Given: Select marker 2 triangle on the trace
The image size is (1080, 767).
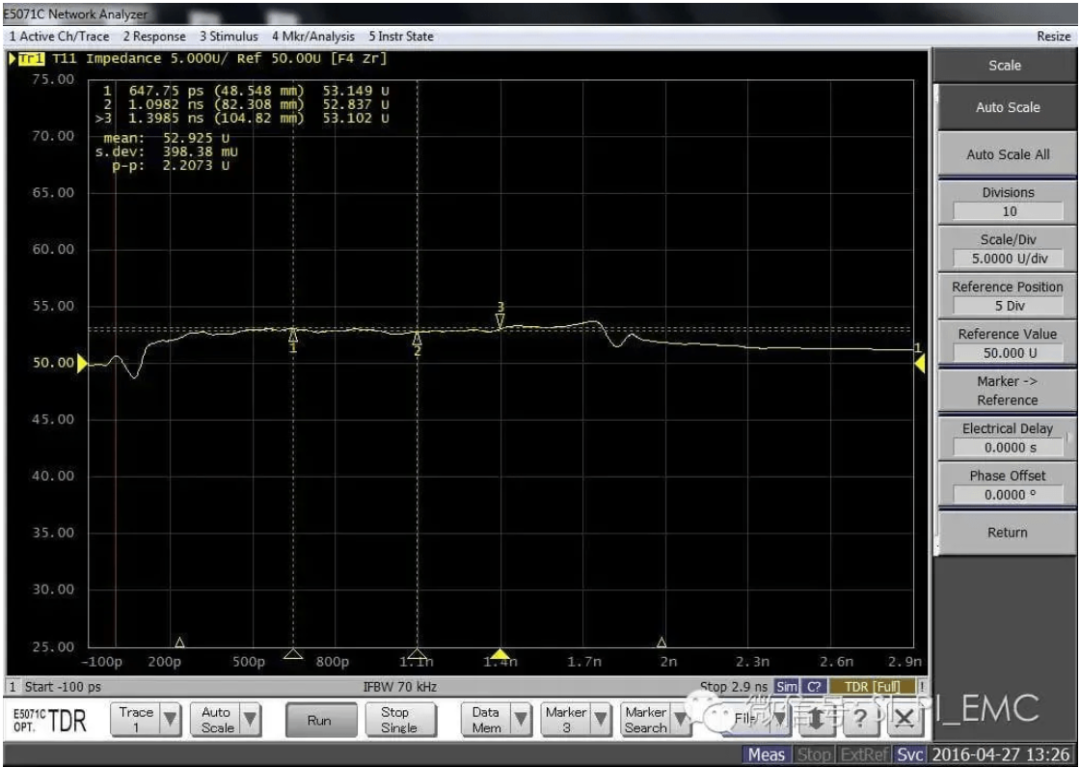Looking at the screenshot, I should [417, 339].
